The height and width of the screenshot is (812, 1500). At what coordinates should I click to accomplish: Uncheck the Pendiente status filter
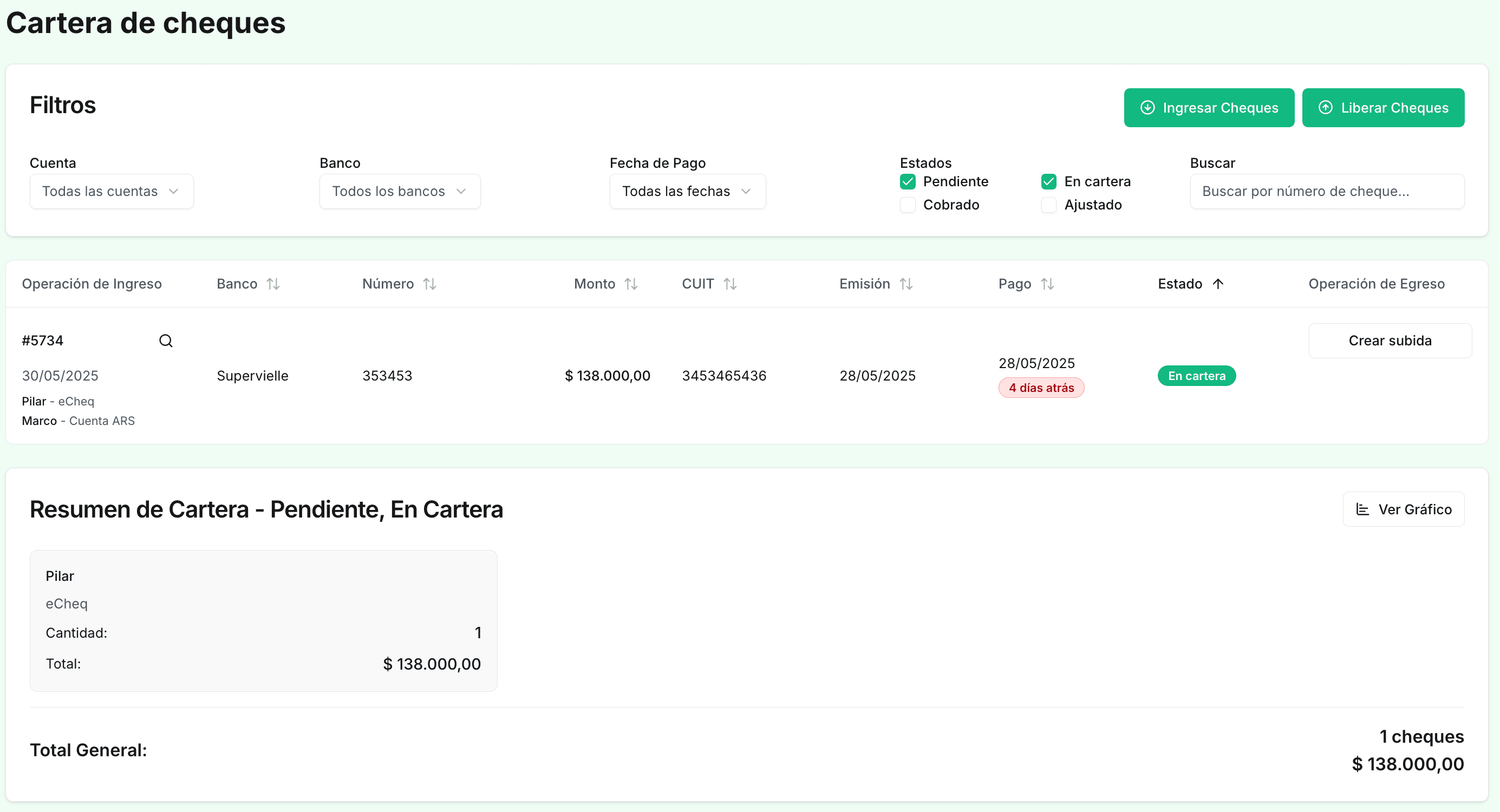(x=907, y=181)
